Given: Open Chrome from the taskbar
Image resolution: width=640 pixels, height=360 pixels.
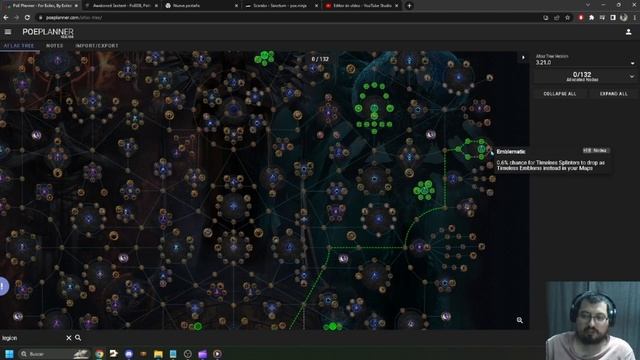Looking at the screenshot, I should click(x=99, y=354).
